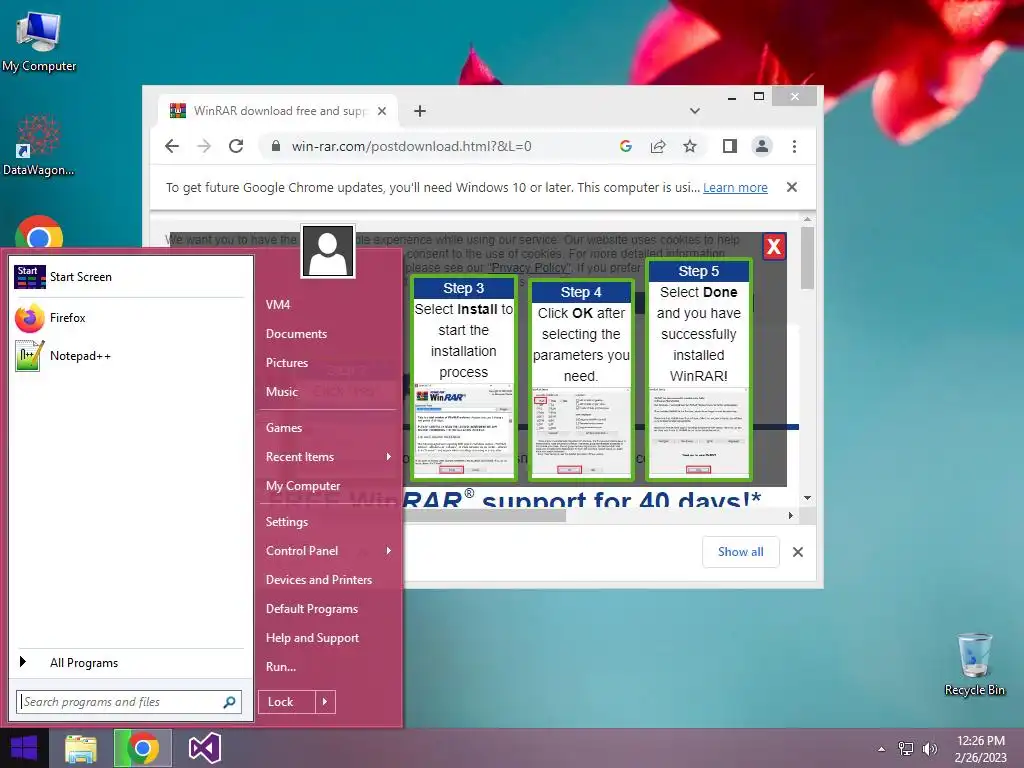Click the page's vertical scrollbar thumb

point(807,257)
